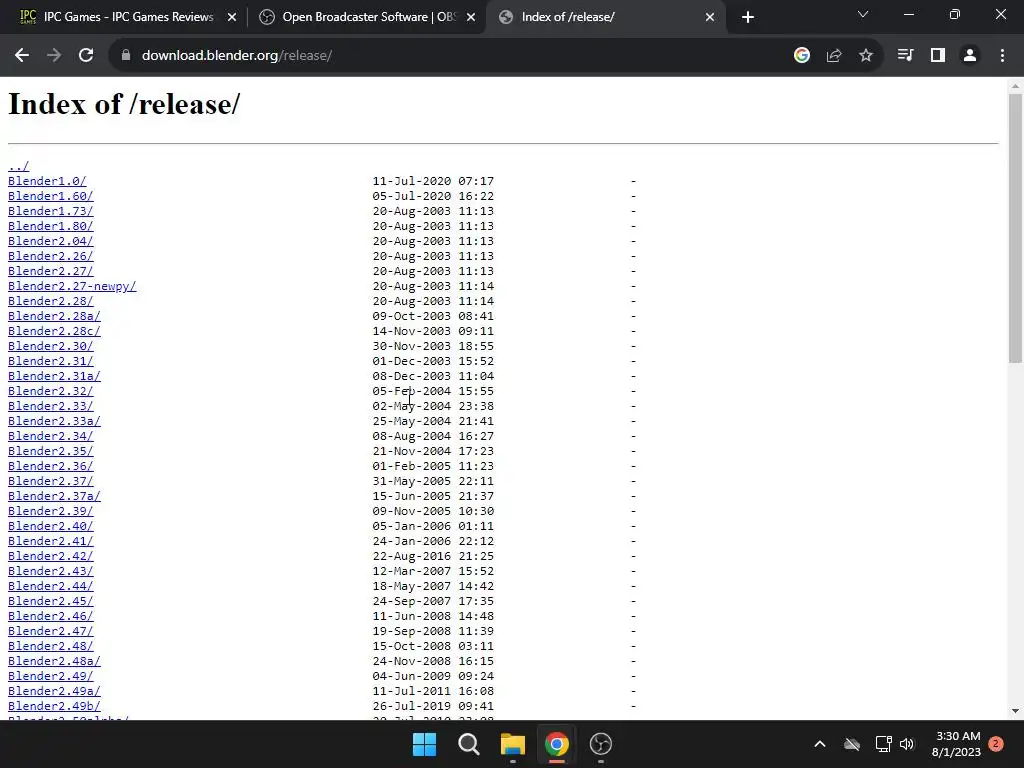
Task: Open the Google icon in address bar
Action: tap(802, 56)
